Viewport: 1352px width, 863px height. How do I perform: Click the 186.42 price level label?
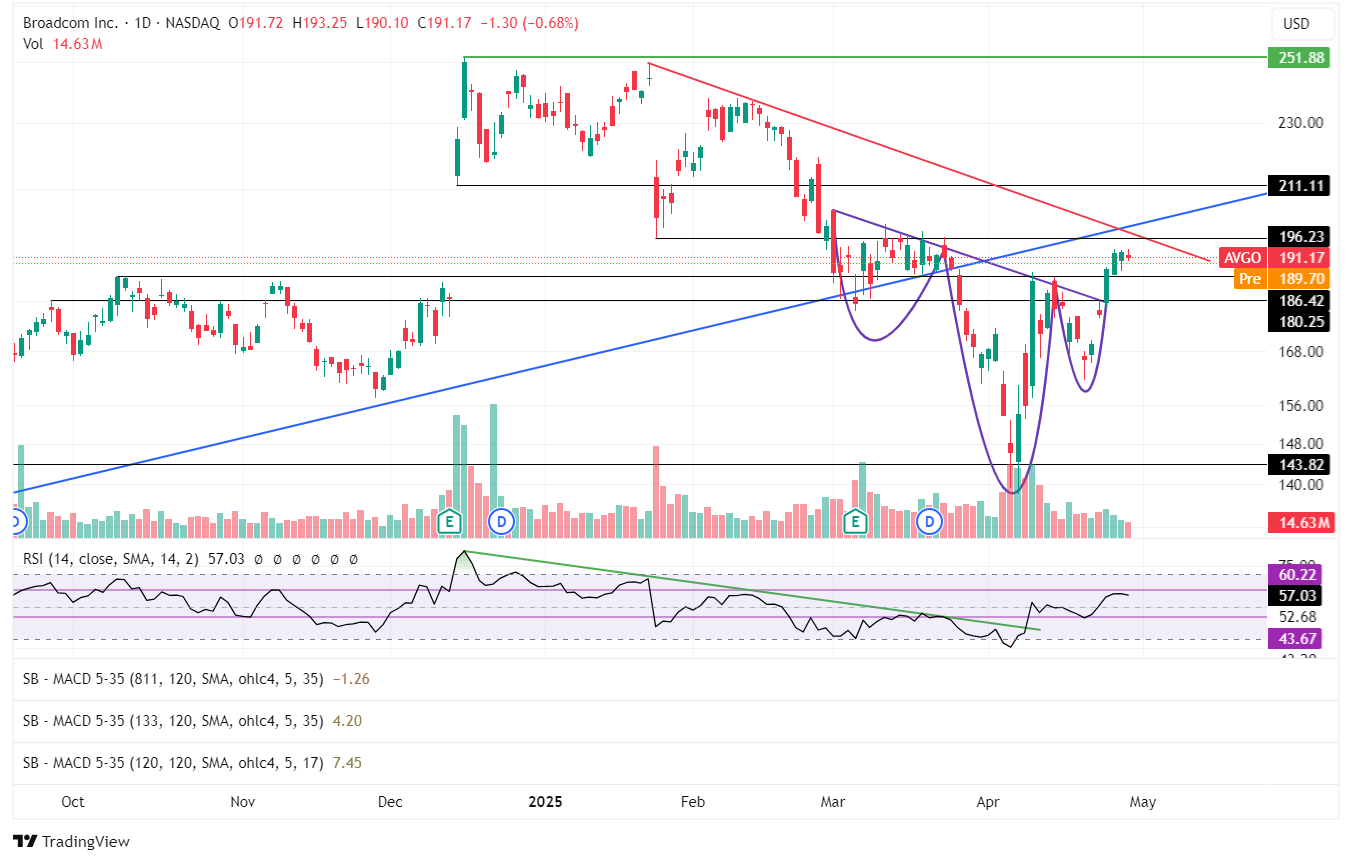tap(1298, 300)
